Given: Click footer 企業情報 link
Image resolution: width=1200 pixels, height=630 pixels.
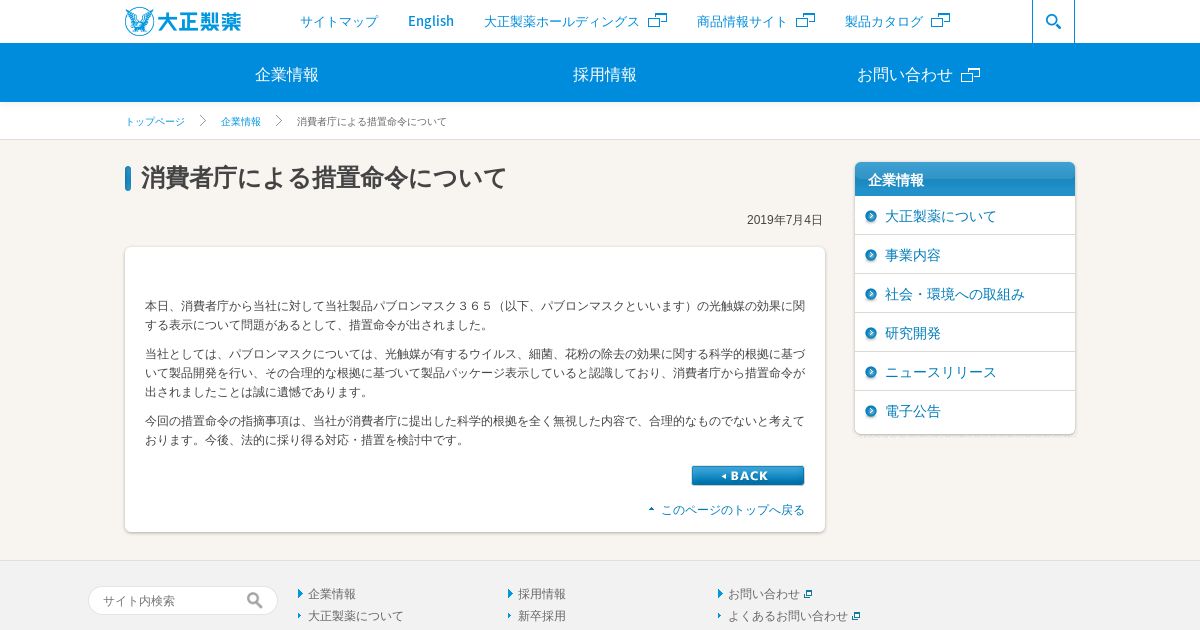Looking at the screenshot, I should pyautogui.click(x=332, y=594).
